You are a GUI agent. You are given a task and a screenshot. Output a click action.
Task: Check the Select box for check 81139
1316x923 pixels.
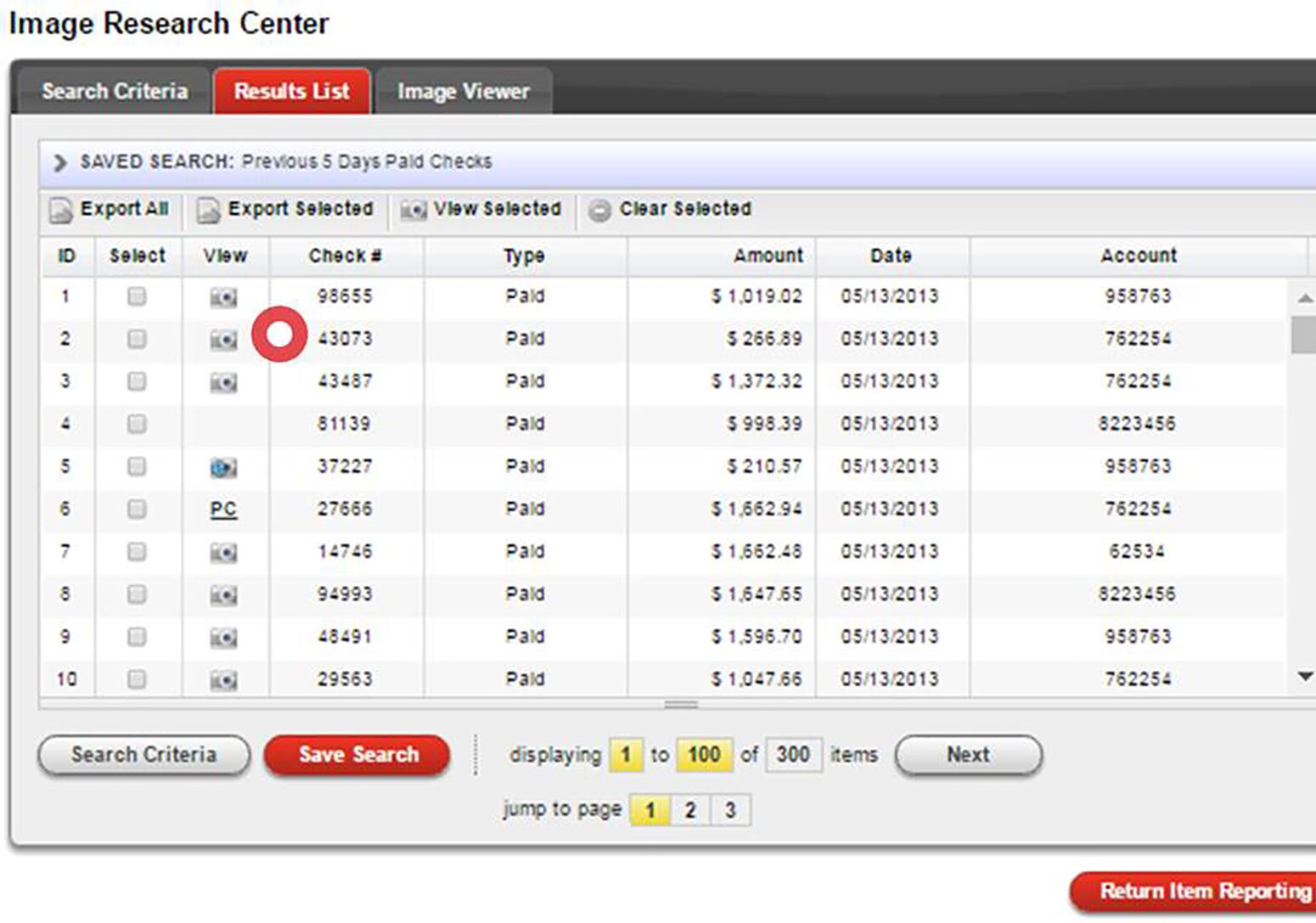[x=137, y=424]
